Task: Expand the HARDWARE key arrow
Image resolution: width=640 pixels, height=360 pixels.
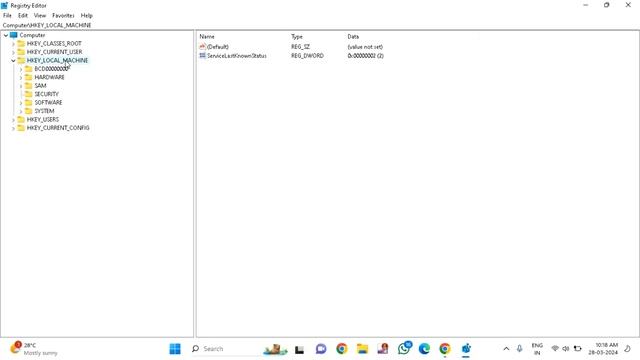Action: pos(21,78)
